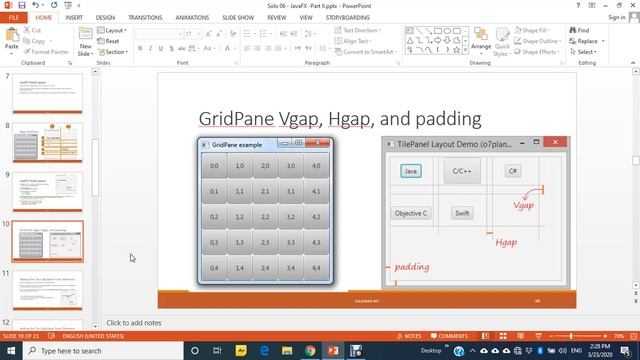Undo the last action

36,5
